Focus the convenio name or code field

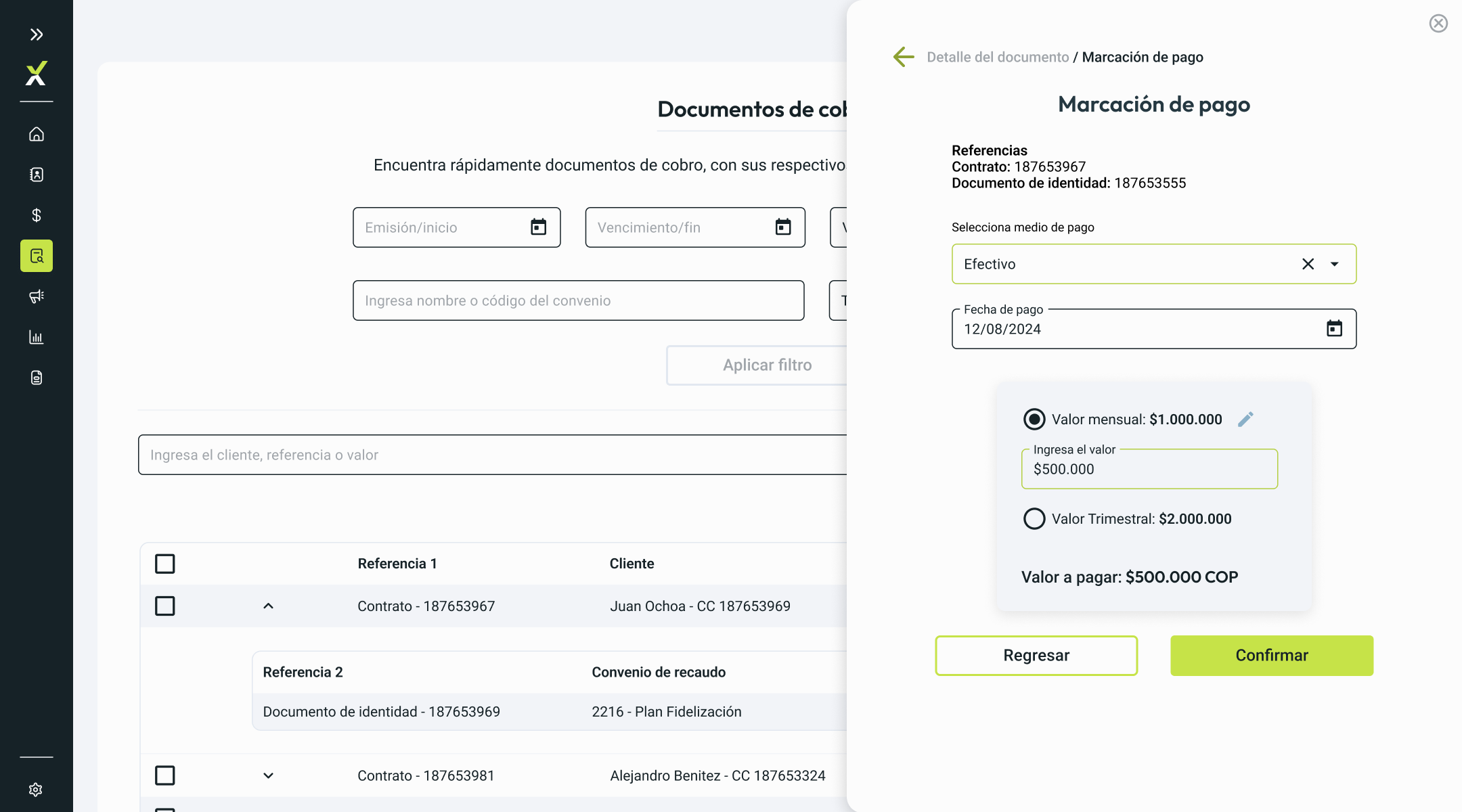coord(579,300)
